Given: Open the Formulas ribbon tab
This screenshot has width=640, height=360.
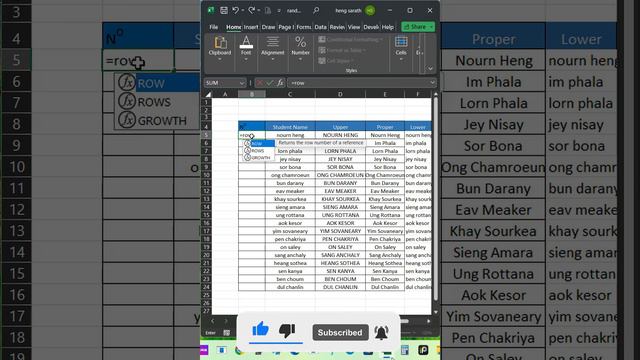Looking at the screenshot, I should [x=304, y=27].
